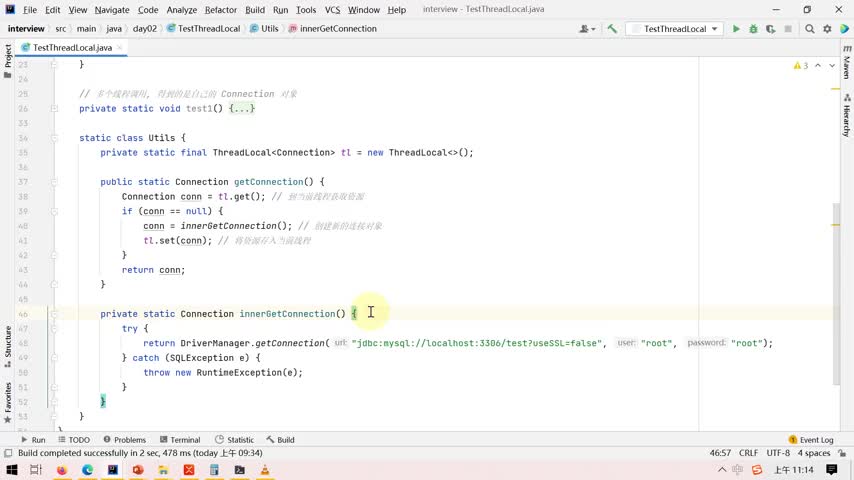Show hidden system tray icons

[x=722, y=470]
